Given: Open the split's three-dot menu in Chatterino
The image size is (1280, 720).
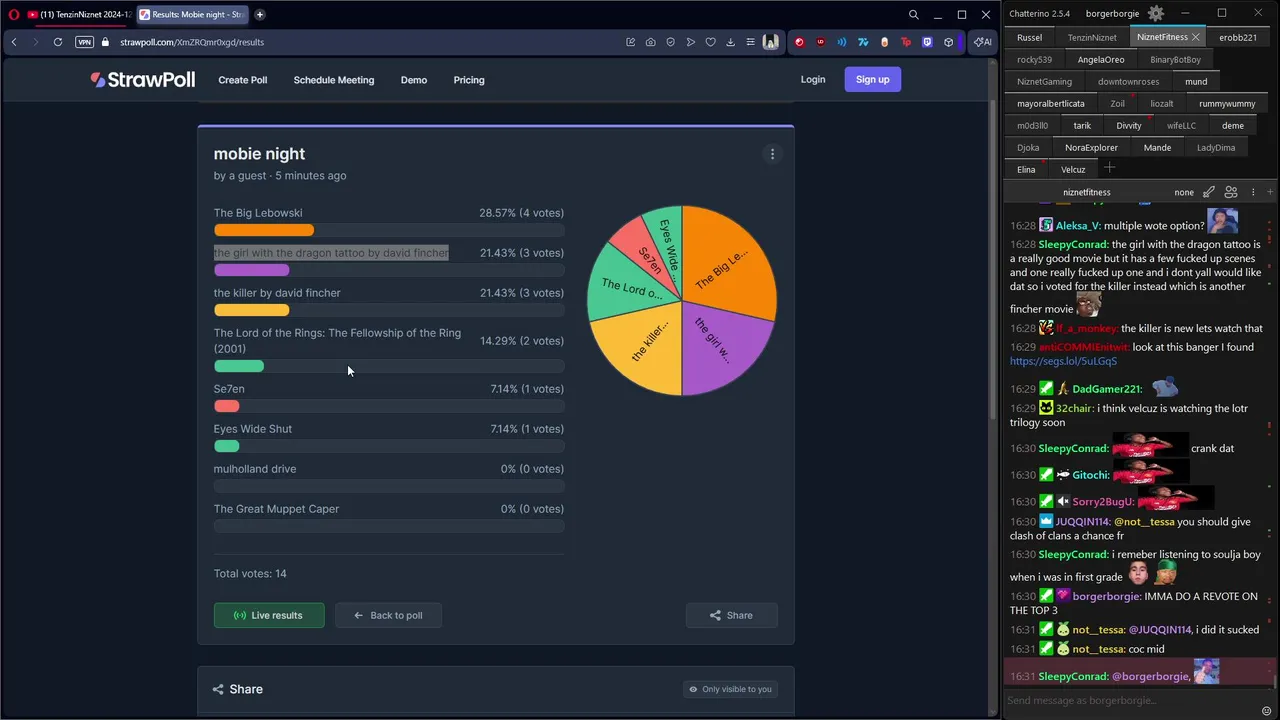Looking at the screenshot, I should (x=1253, y=192).
